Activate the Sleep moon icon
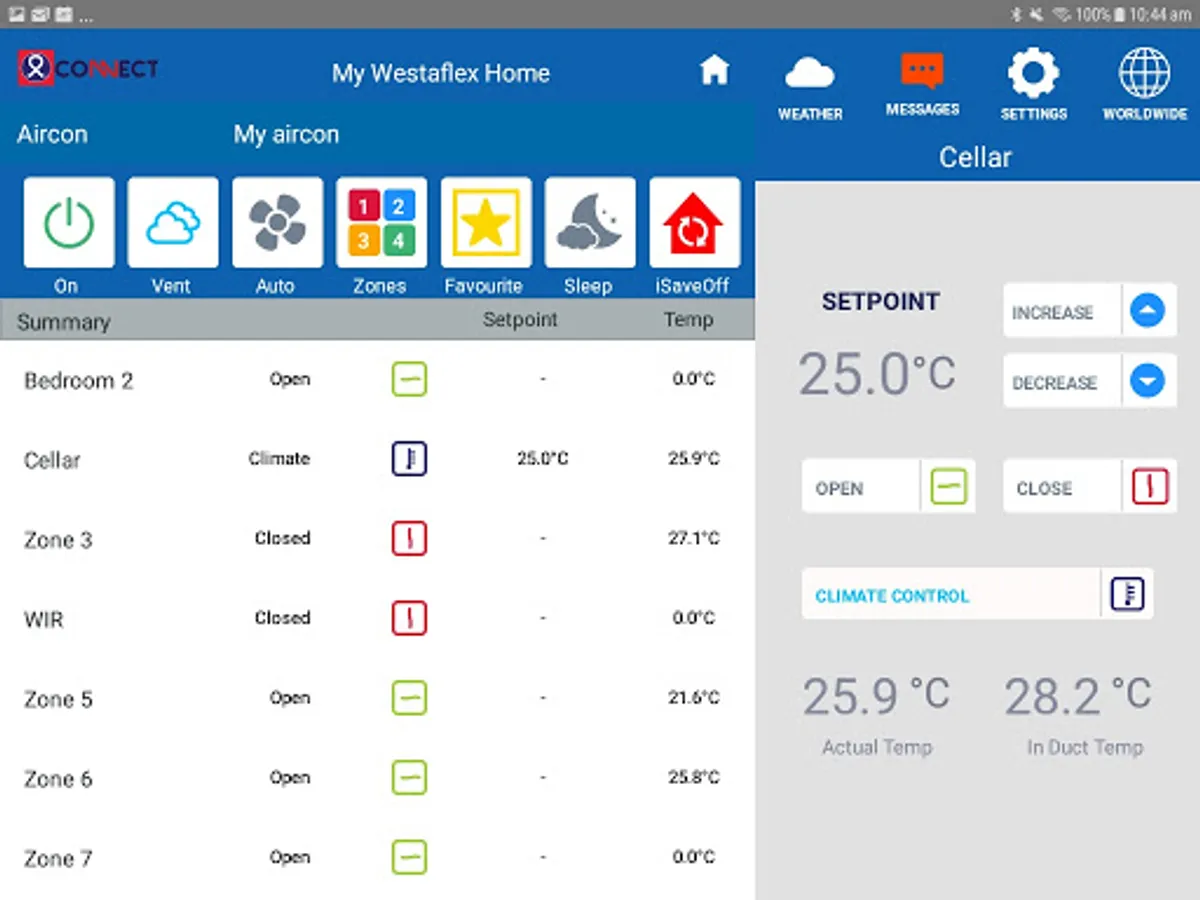The width and height of the screenshot is (1200, 900). (590, 222)
